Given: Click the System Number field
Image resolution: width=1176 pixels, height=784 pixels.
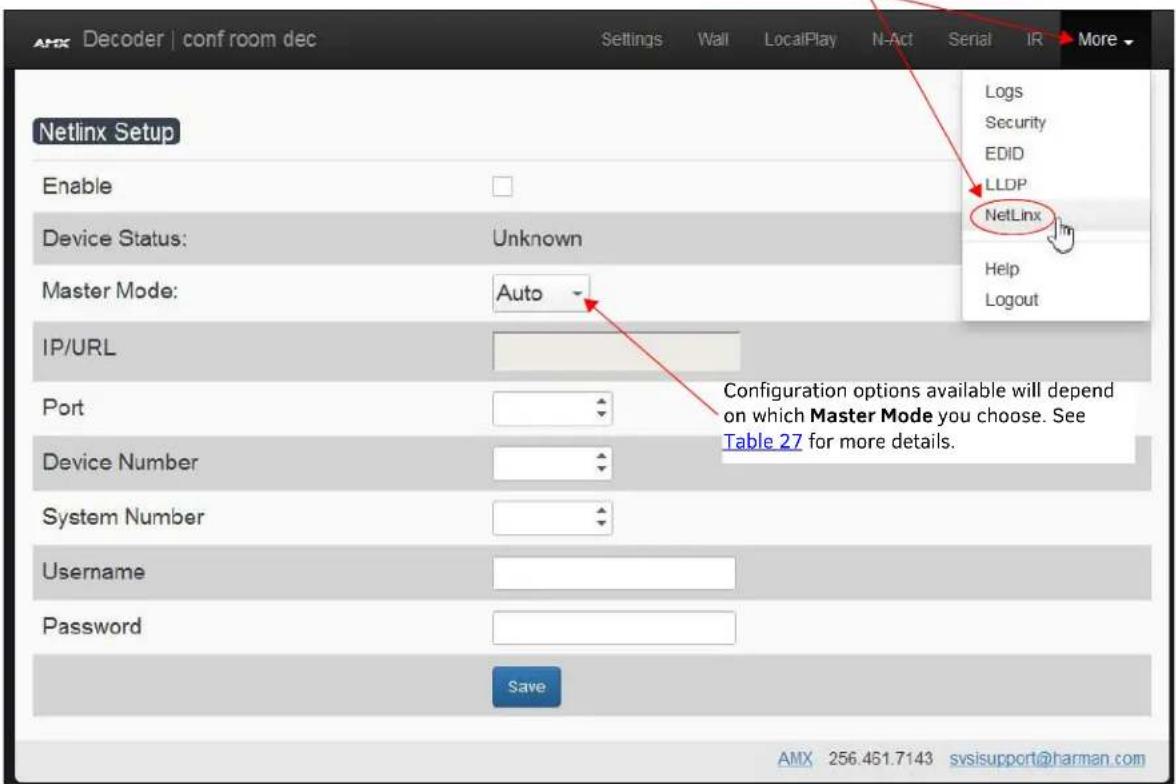Looking at the screenshot, I should click(552, 518).
